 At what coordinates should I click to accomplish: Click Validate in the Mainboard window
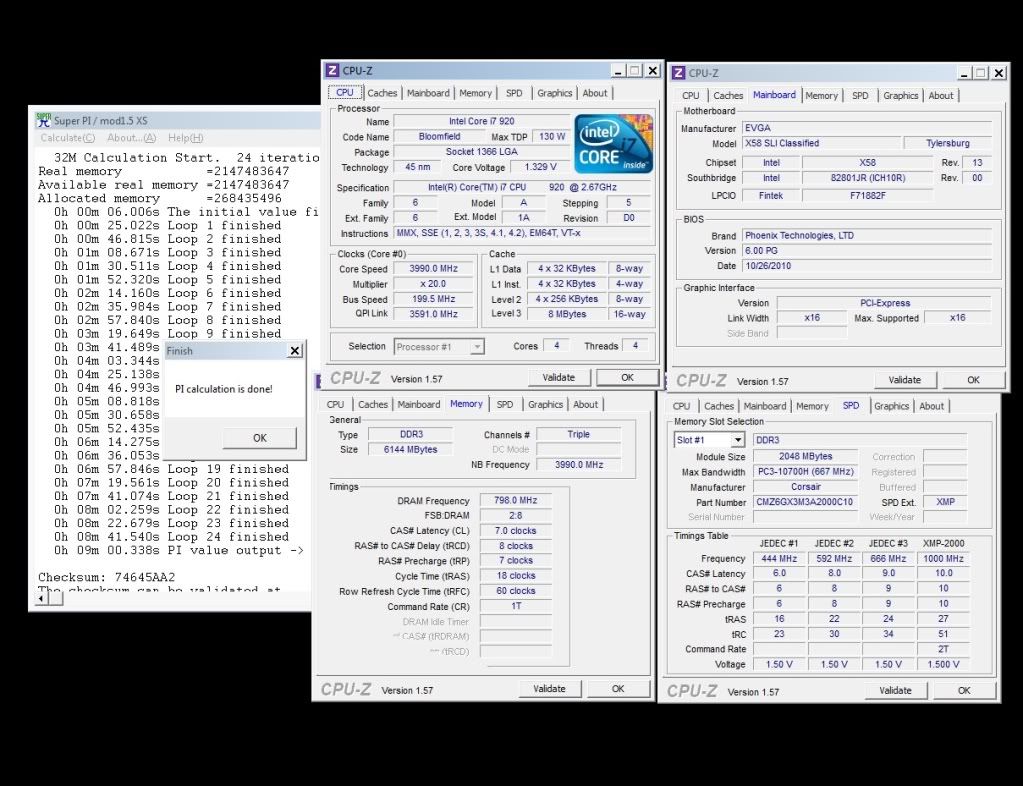pyautogui.click(x=905, y=380)
